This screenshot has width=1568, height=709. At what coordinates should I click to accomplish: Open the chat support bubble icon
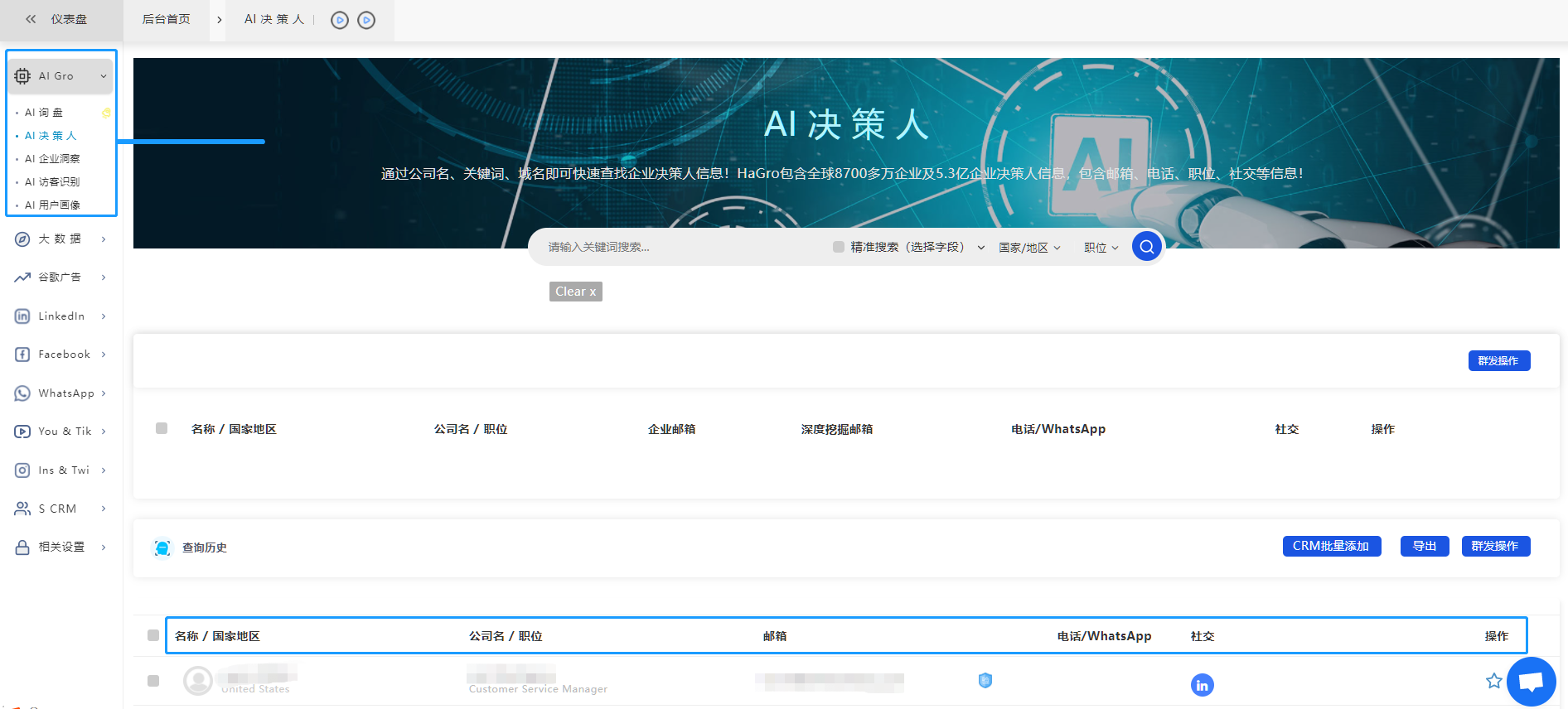point(1531,682)
